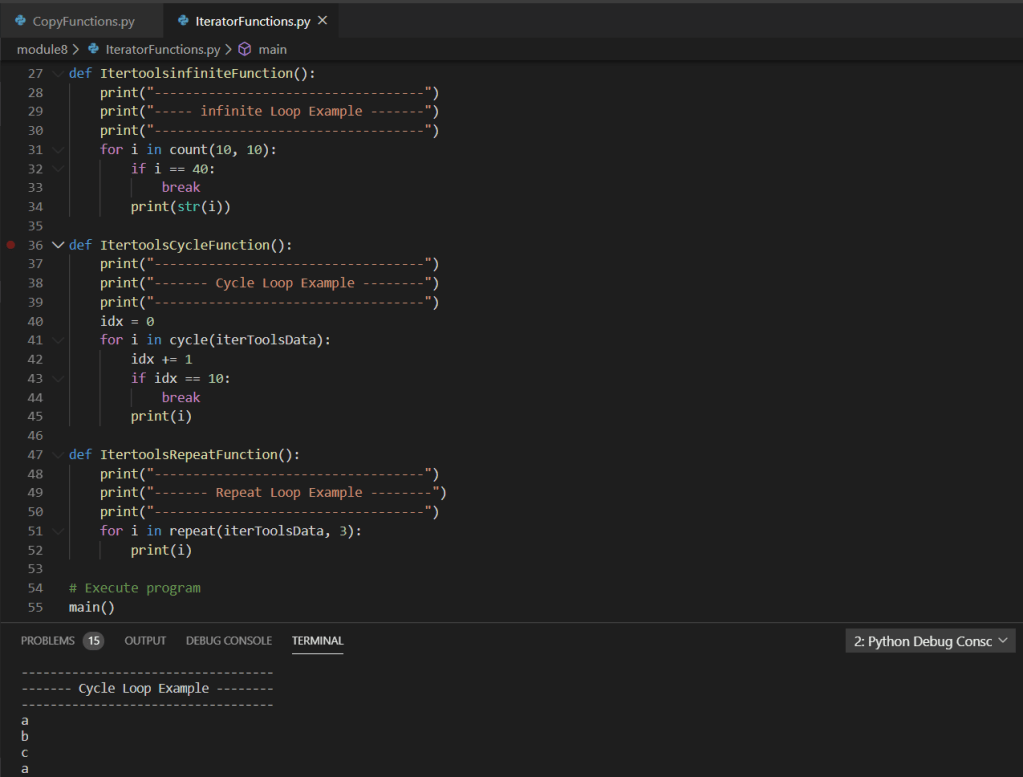
Task: Click the module8 breadcrumb folder
Action: [x=41, y=49]
